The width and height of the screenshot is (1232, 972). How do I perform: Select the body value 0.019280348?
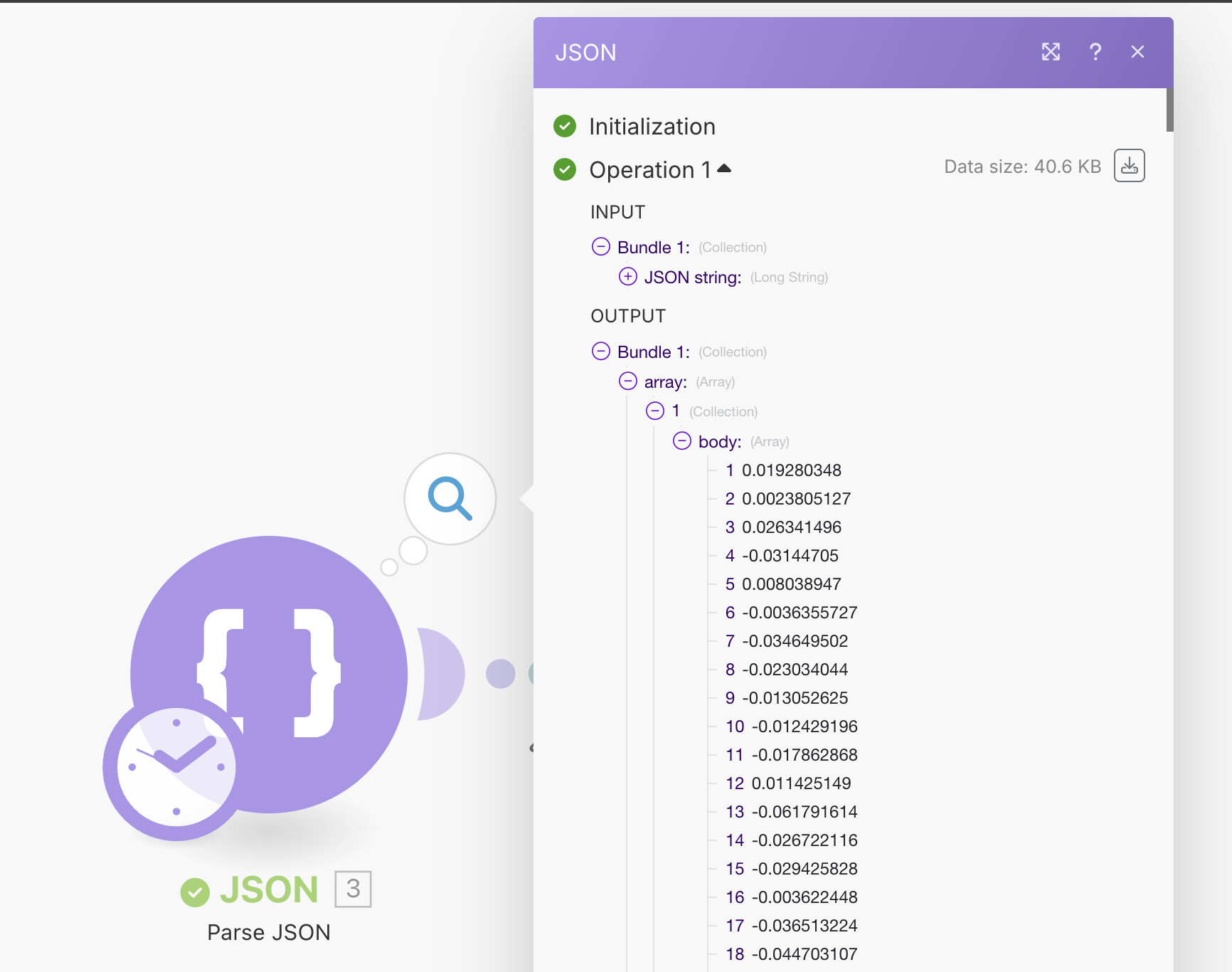coord(792,470)
